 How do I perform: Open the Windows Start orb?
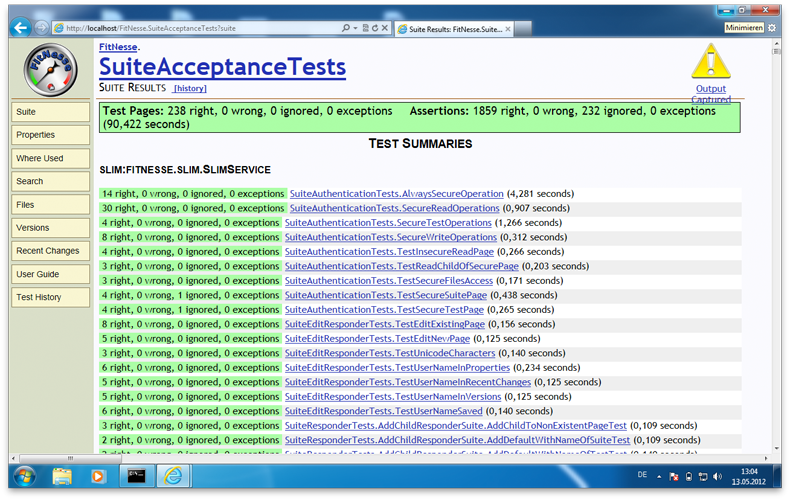[25, 476]
